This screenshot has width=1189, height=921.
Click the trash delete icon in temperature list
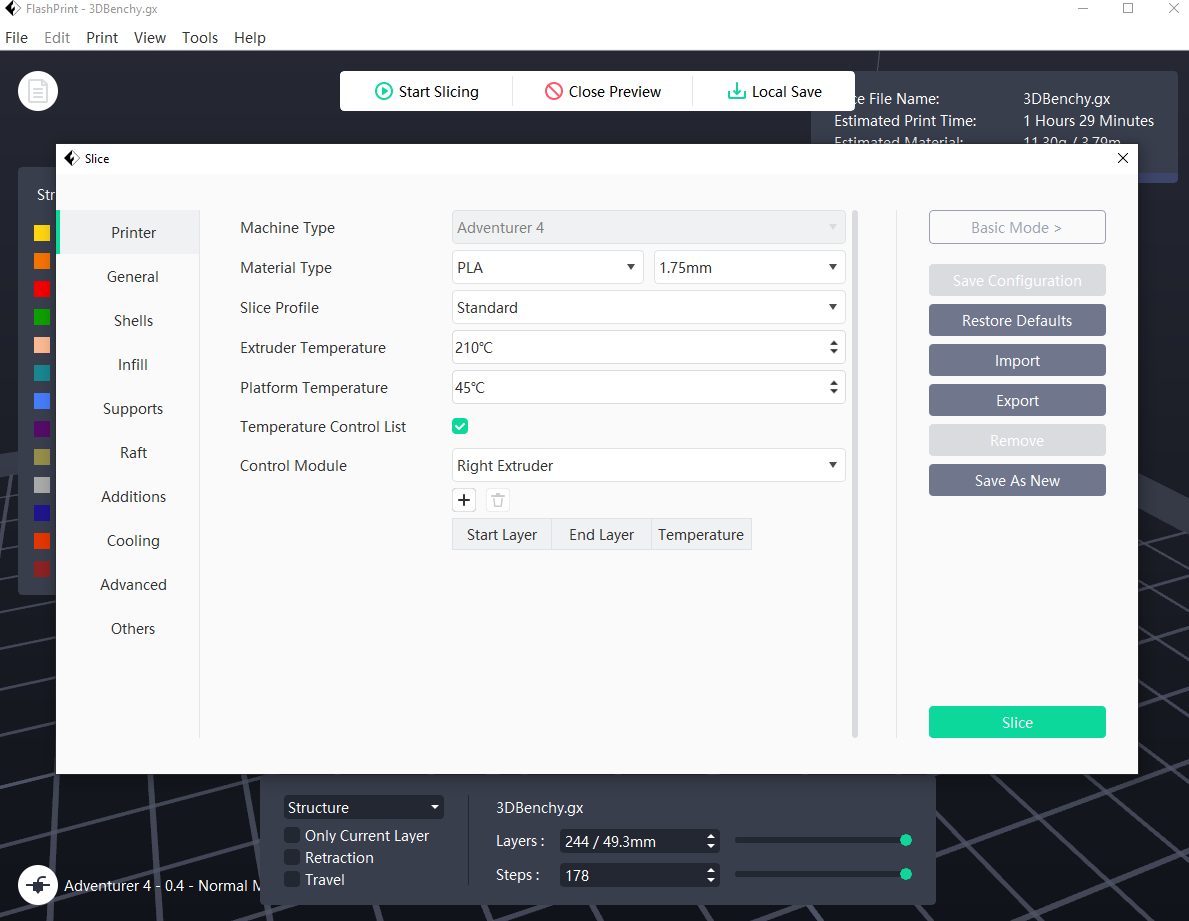pyautogui.click(x=497, y=500)
